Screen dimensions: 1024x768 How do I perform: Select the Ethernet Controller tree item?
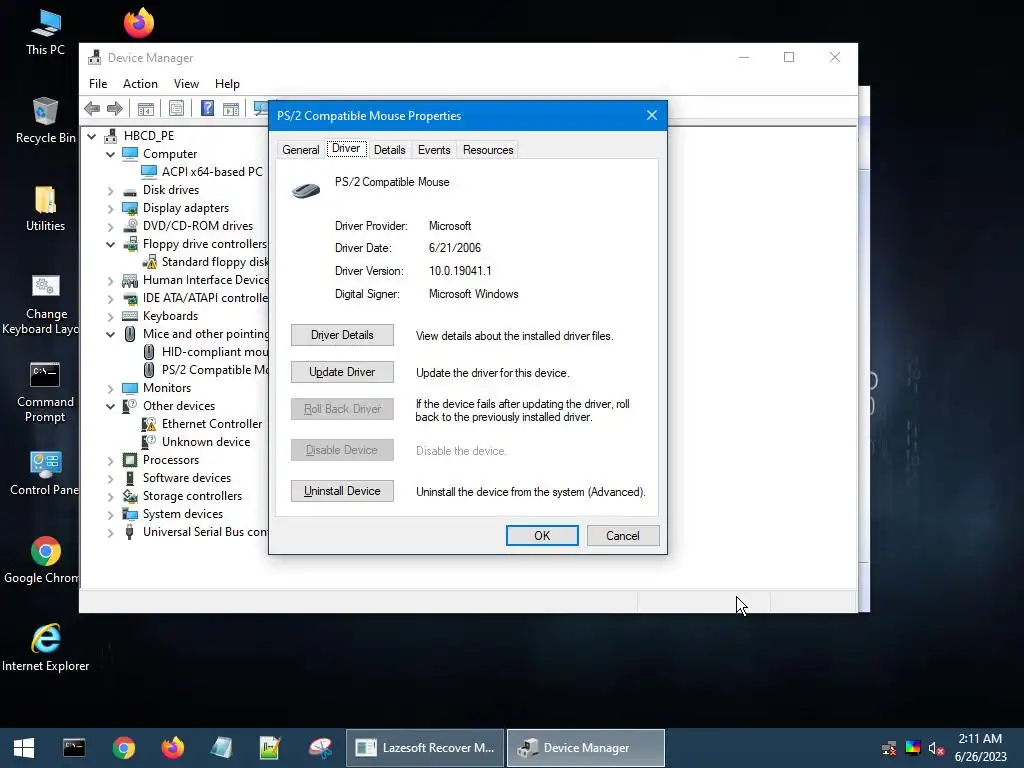point(202,424)
